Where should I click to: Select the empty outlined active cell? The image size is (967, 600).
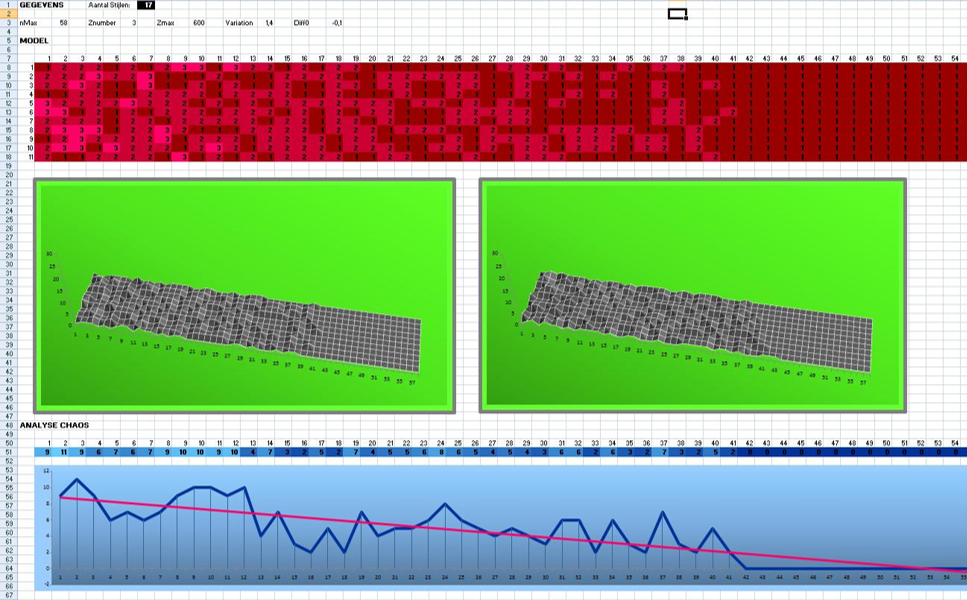pos(677,14)
